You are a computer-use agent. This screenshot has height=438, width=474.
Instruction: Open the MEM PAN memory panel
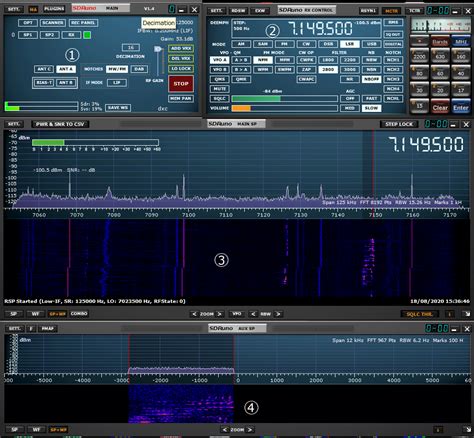(x=181, y=98)
